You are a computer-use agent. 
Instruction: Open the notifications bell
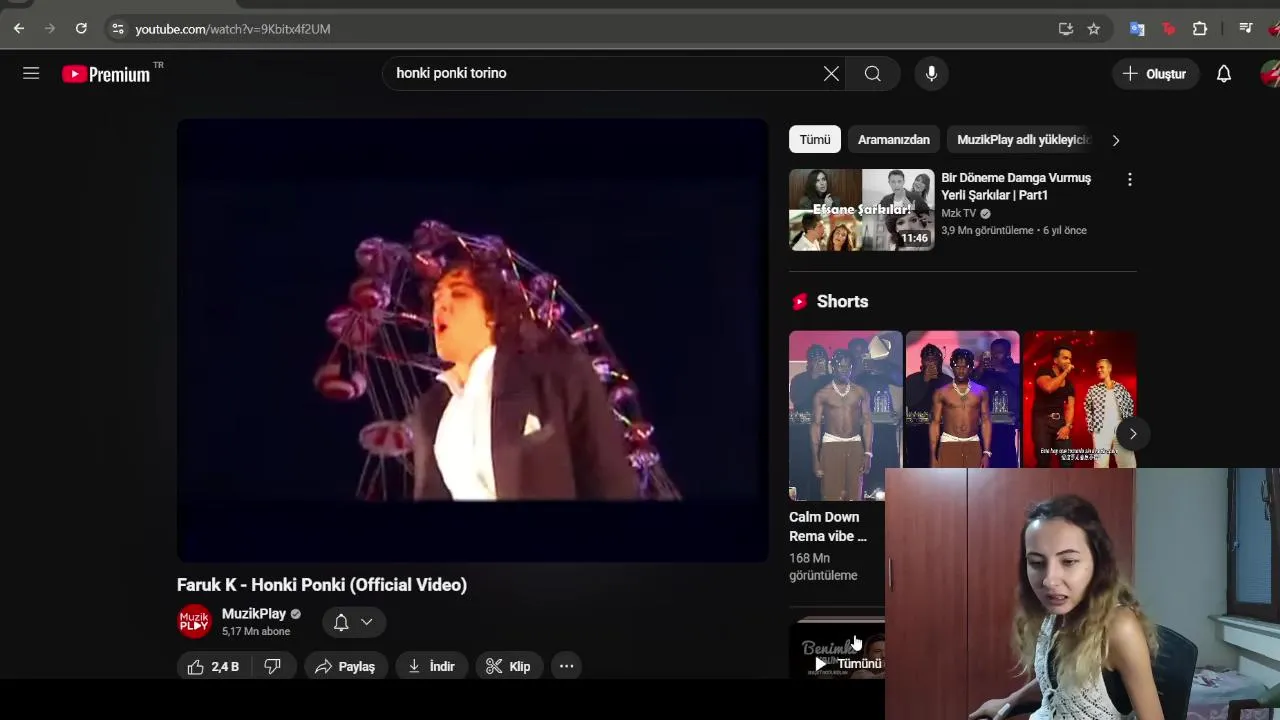point(1224,74)
